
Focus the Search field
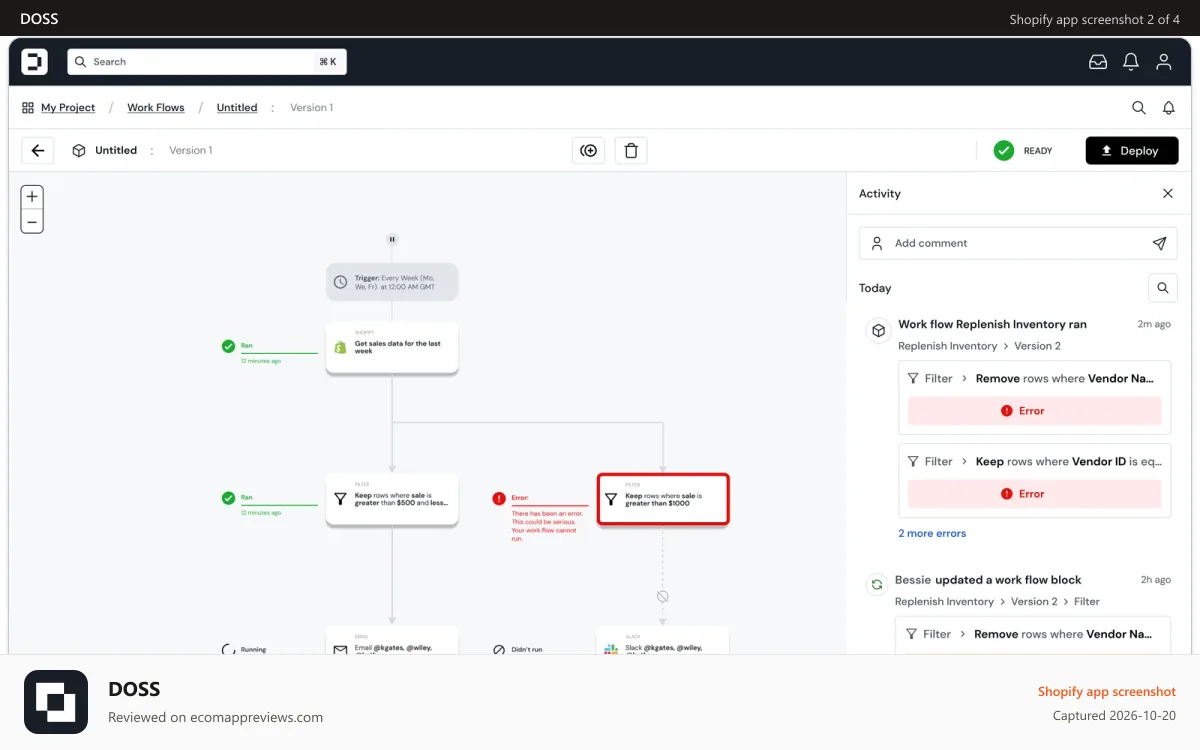[207, 62]
